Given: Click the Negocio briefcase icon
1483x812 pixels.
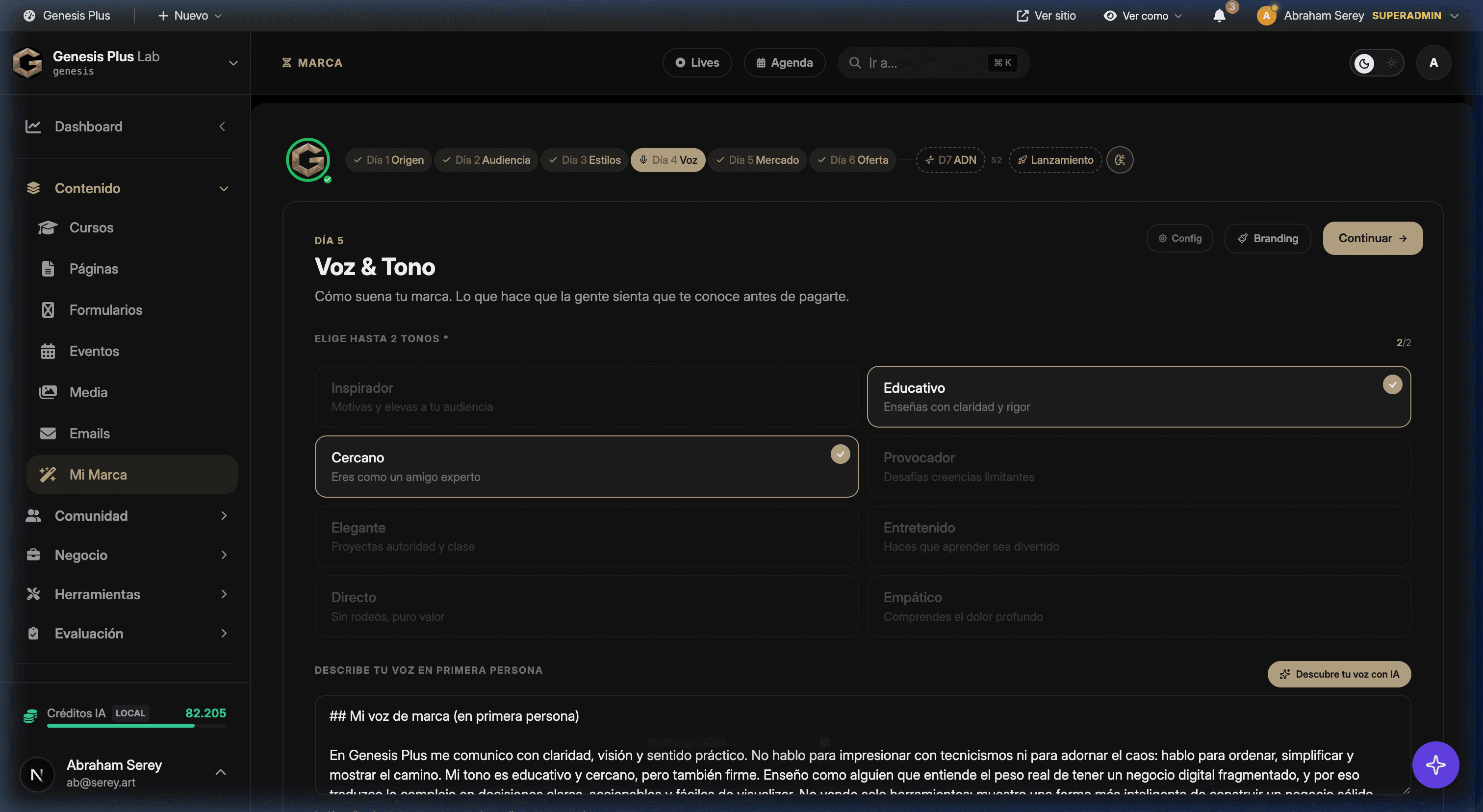Looking at the screenshot, I should pyautogui.click(x=33, y=555).
